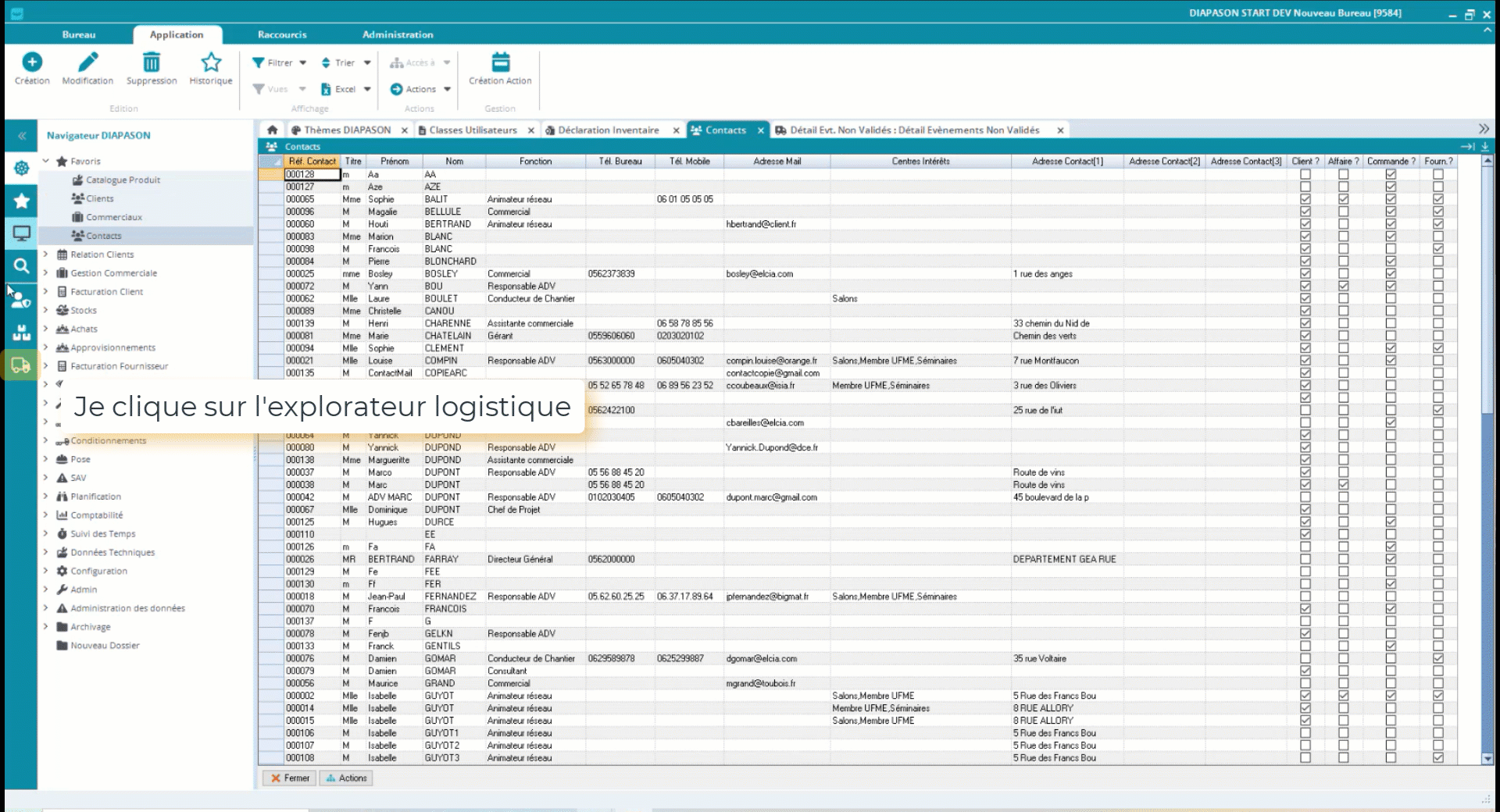Click the Création plus icon

(32, 62)
